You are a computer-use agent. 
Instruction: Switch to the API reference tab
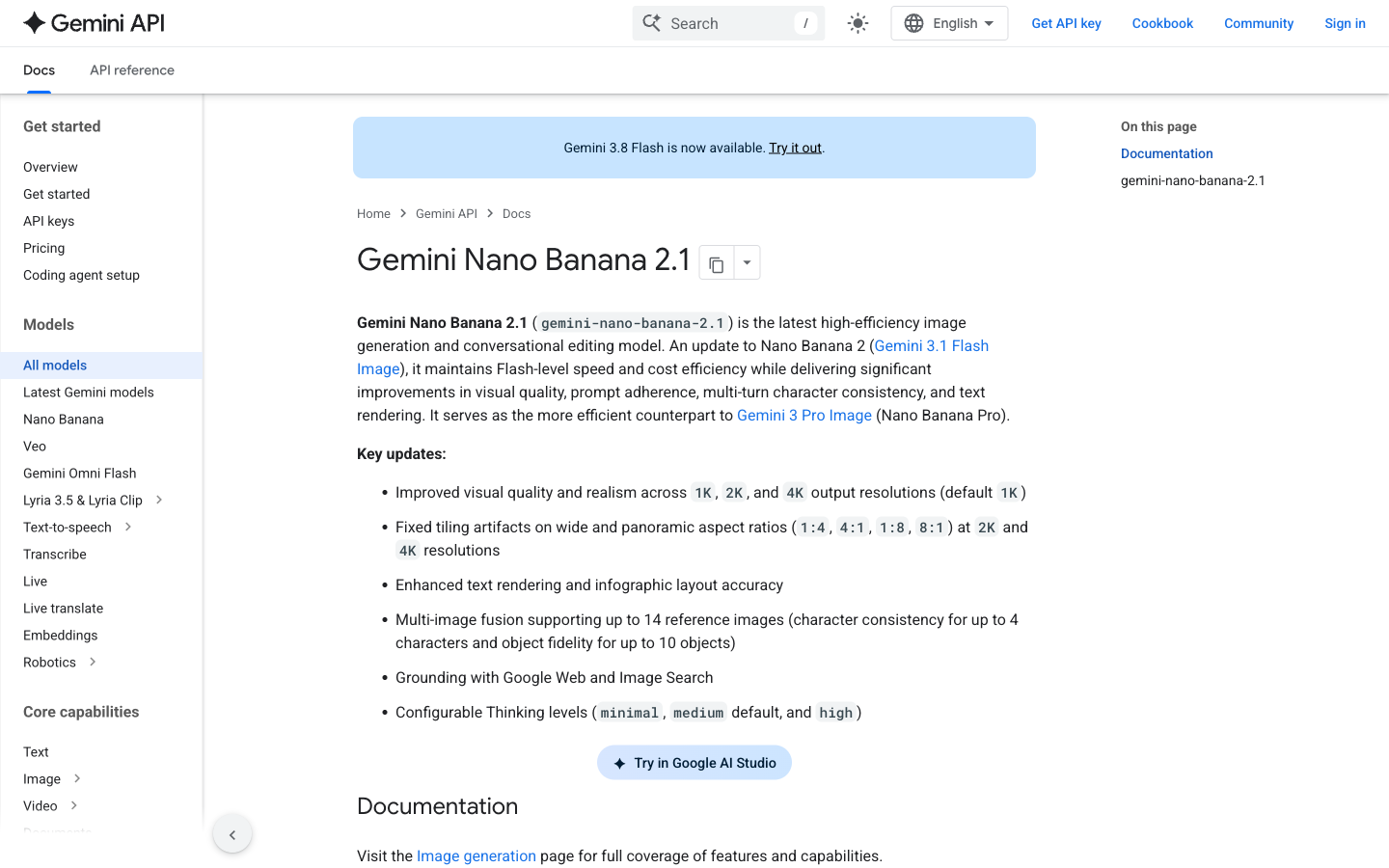(x=132, y=70)
